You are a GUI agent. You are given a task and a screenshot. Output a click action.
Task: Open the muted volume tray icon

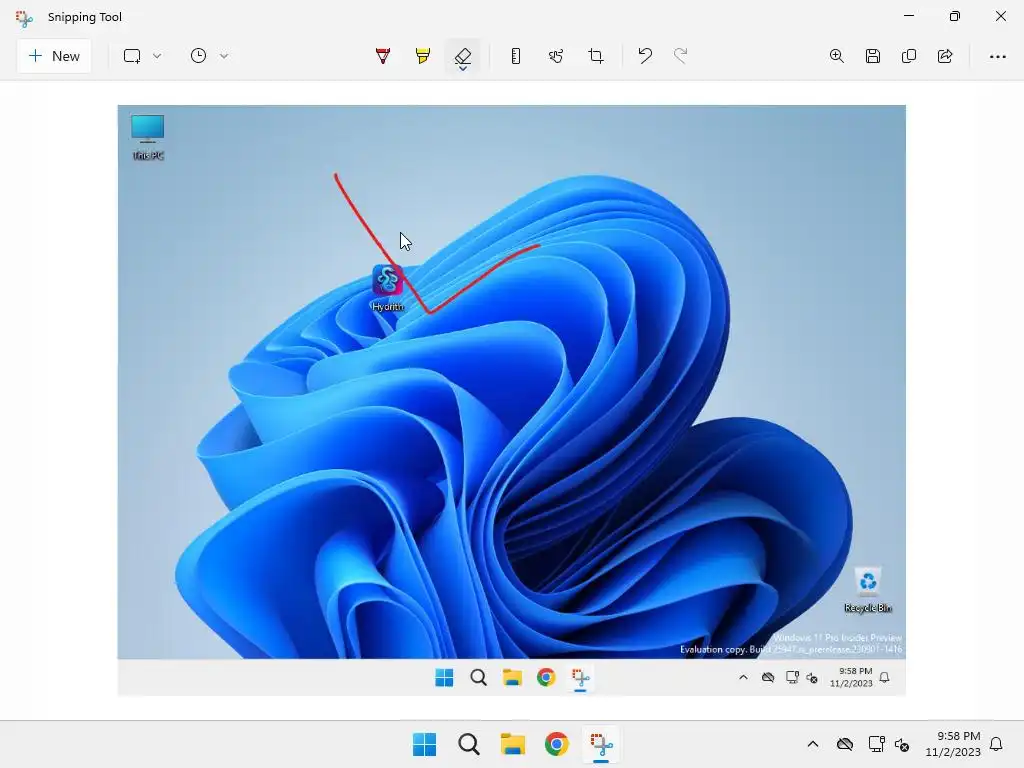click(903, 744)
